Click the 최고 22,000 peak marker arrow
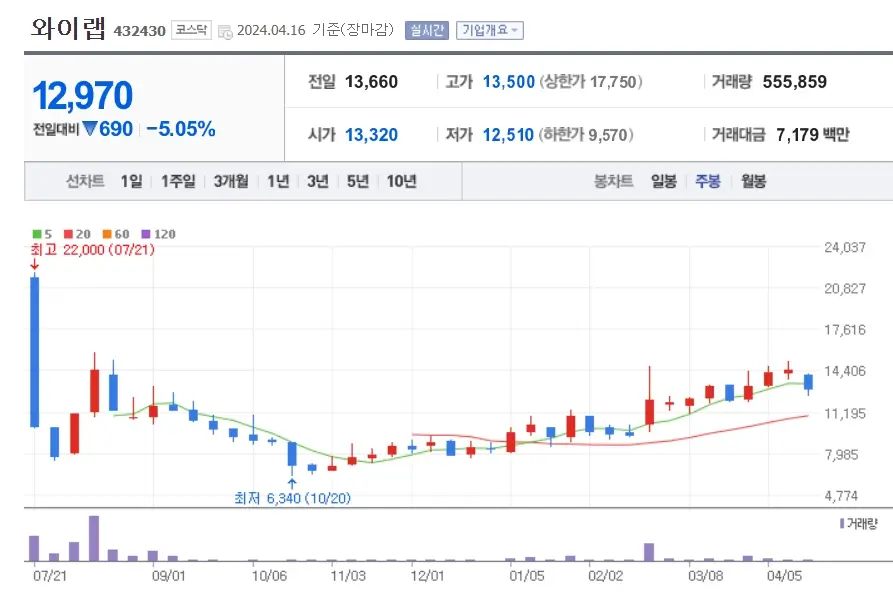Image resolution: width=893 pixels, height=605 pixels. point(33,262)
